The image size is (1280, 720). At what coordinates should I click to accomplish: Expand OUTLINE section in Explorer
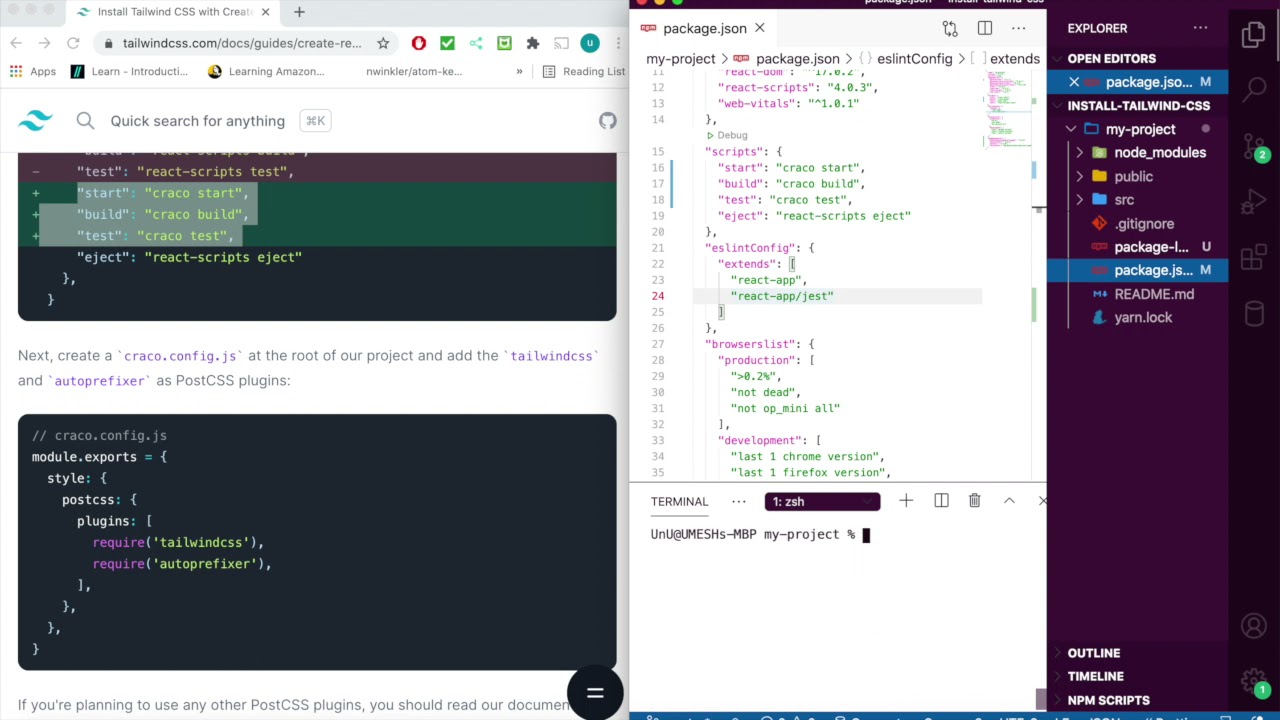[x=1093, y=653]
